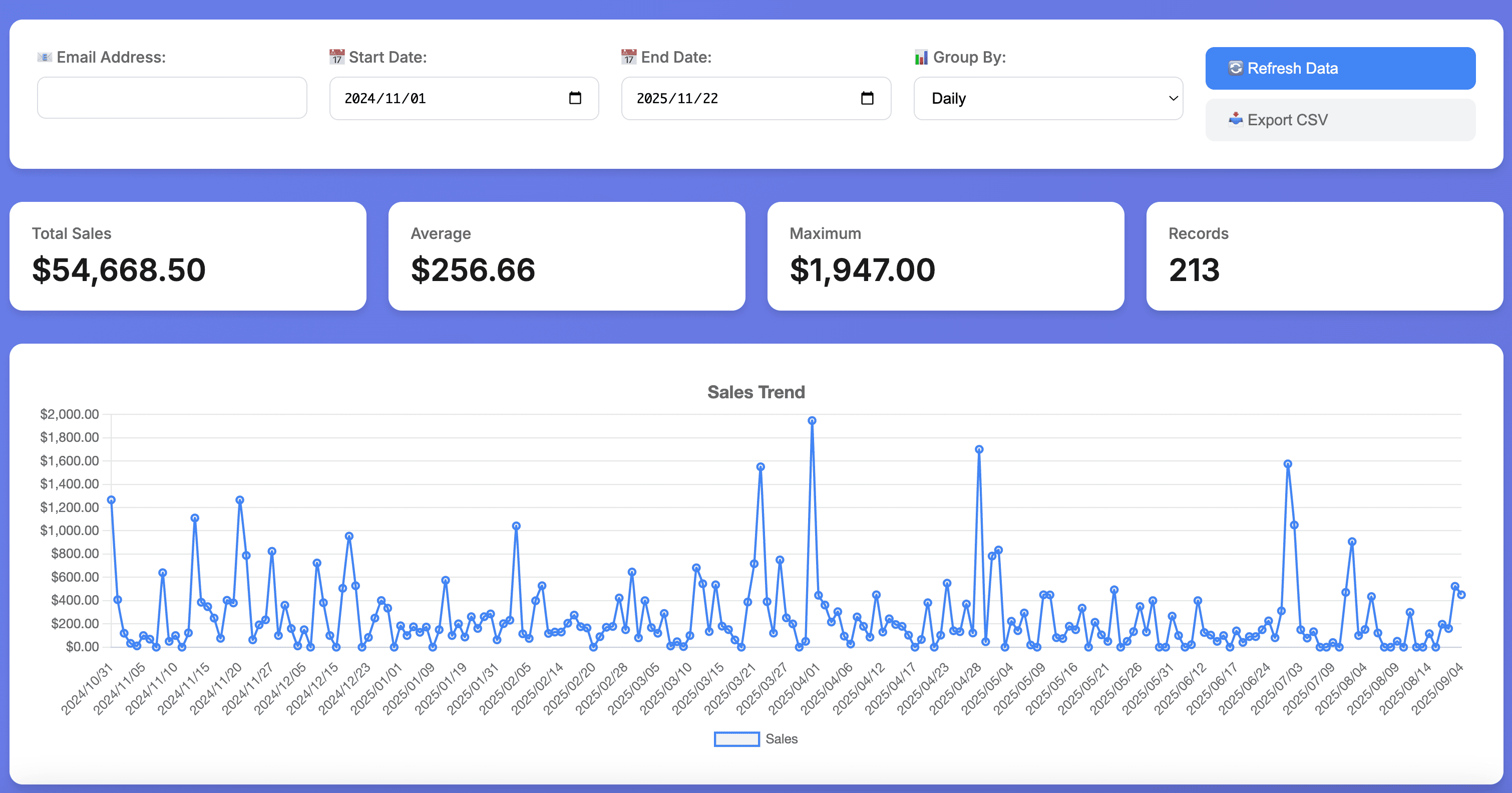Click the Total Sales summary card
The image size is (1512, 793).
[188, 256]
